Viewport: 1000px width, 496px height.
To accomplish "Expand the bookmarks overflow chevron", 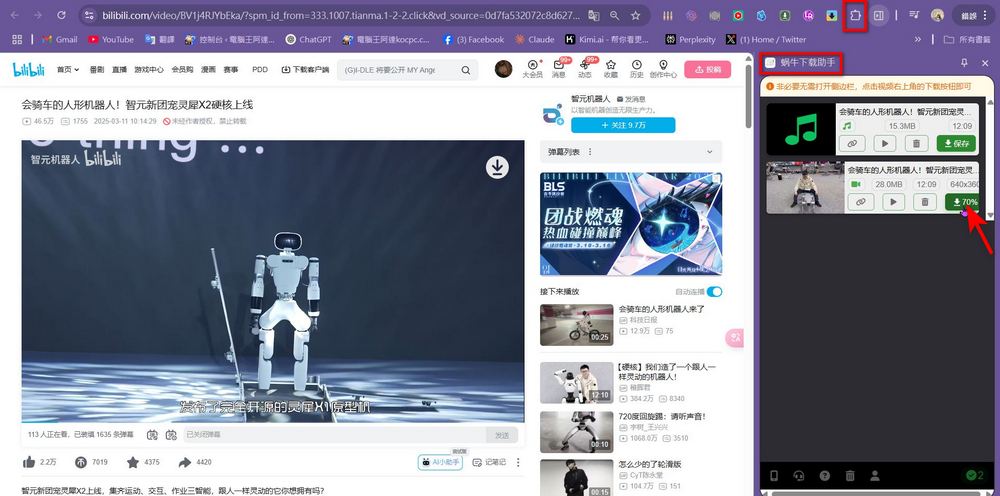I will click(918, 40).
